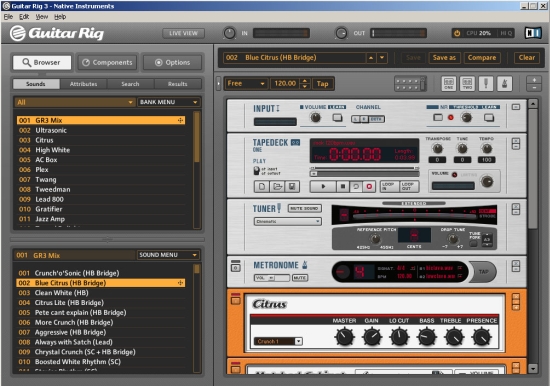Start Tapedeck recording with record button
Image resolution: width=550 pixels, height=386 pixels.
(x=369, y=187)
